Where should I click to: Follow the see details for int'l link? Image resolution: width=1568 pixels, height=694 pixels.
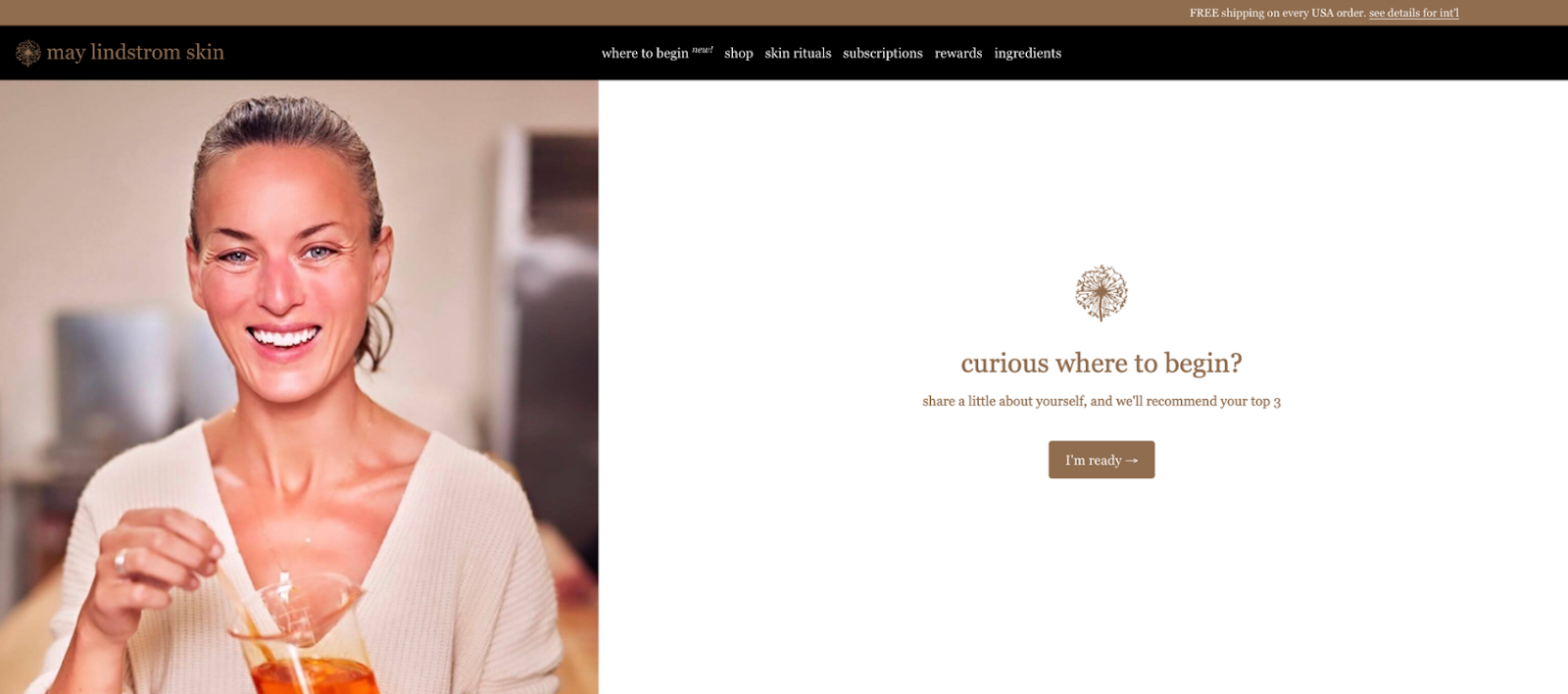(x=1414, y=13)
